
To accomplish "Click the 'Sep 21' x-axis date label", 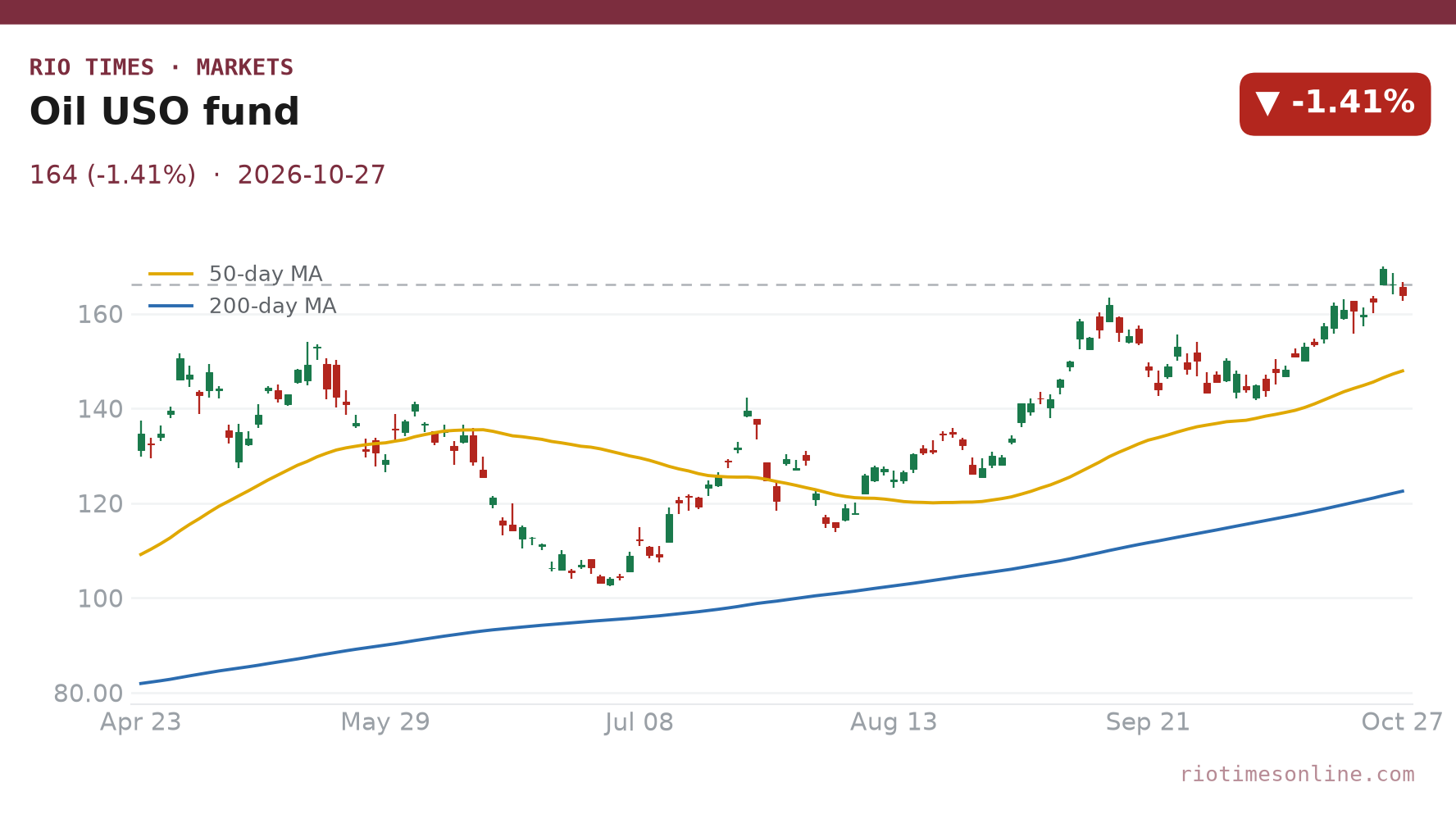I will pos(1148,722).
